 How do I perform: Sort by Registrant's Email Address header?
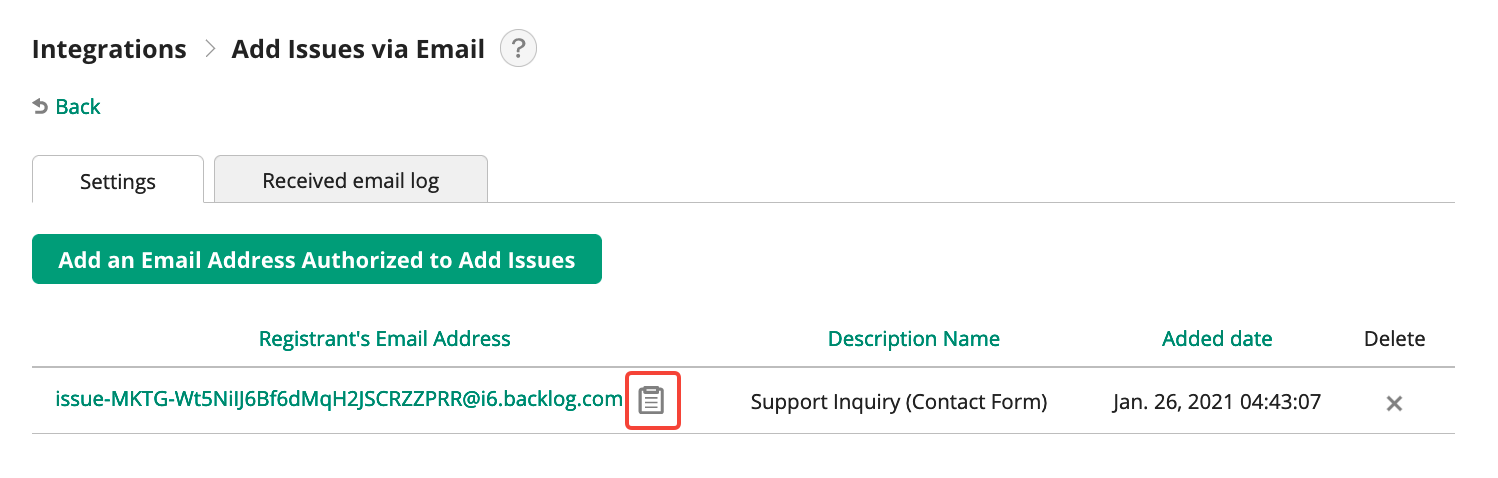384,339
